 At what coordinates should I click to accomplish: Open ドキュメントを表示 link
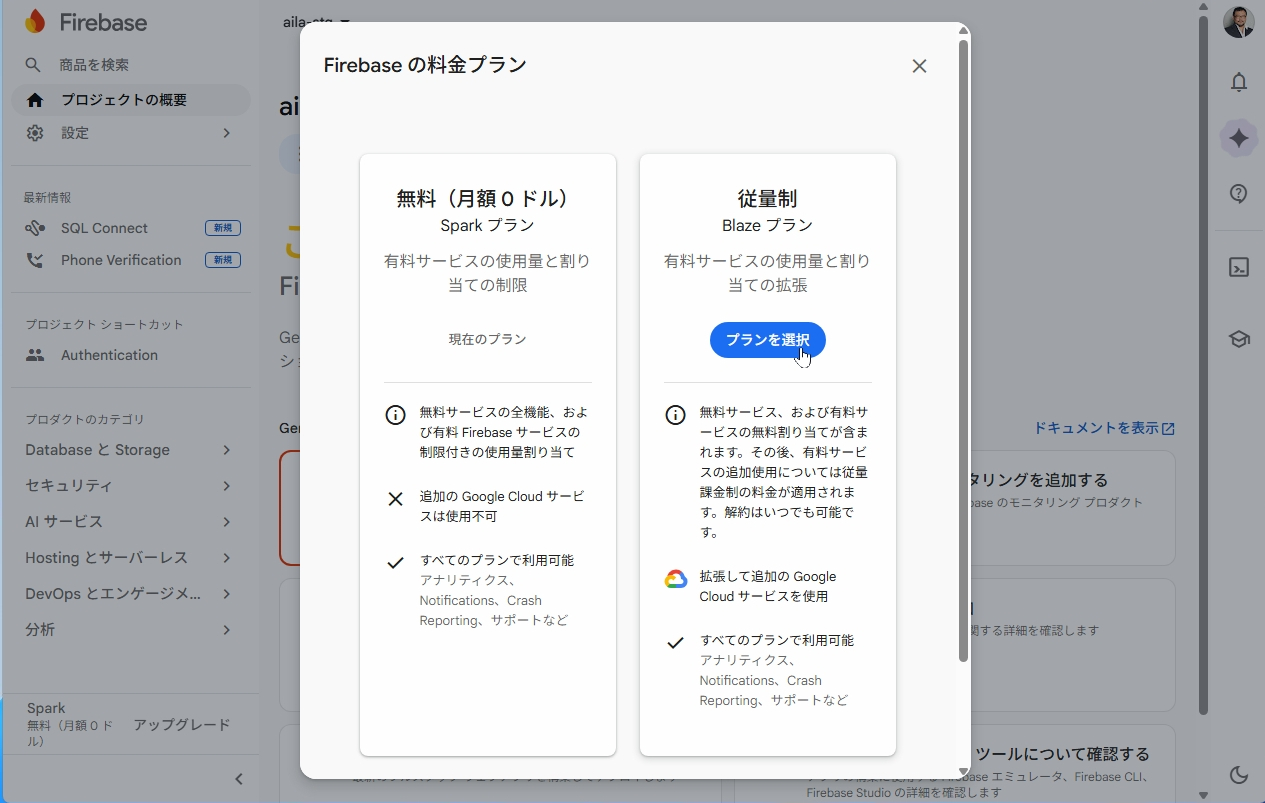tap(1104, 428)
